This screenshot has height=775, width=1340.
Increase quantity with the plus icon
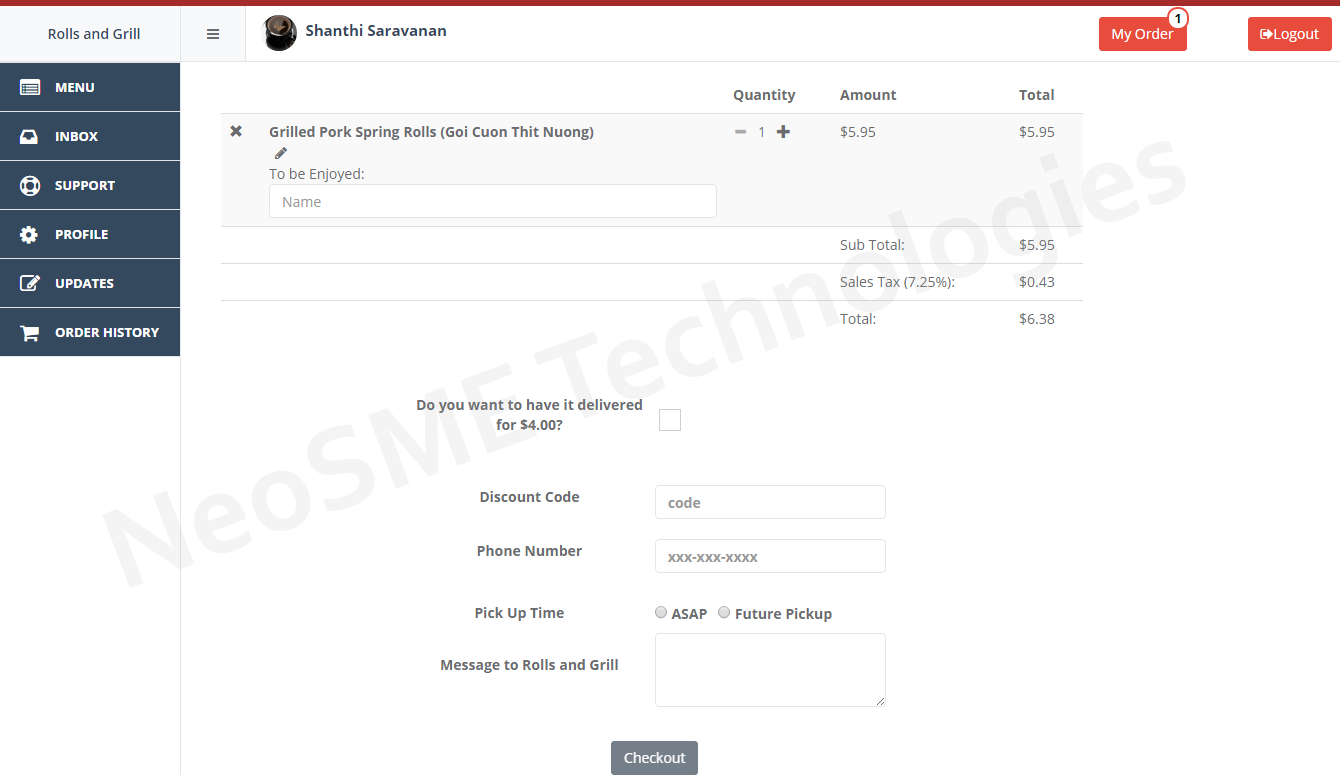point(783,132)
